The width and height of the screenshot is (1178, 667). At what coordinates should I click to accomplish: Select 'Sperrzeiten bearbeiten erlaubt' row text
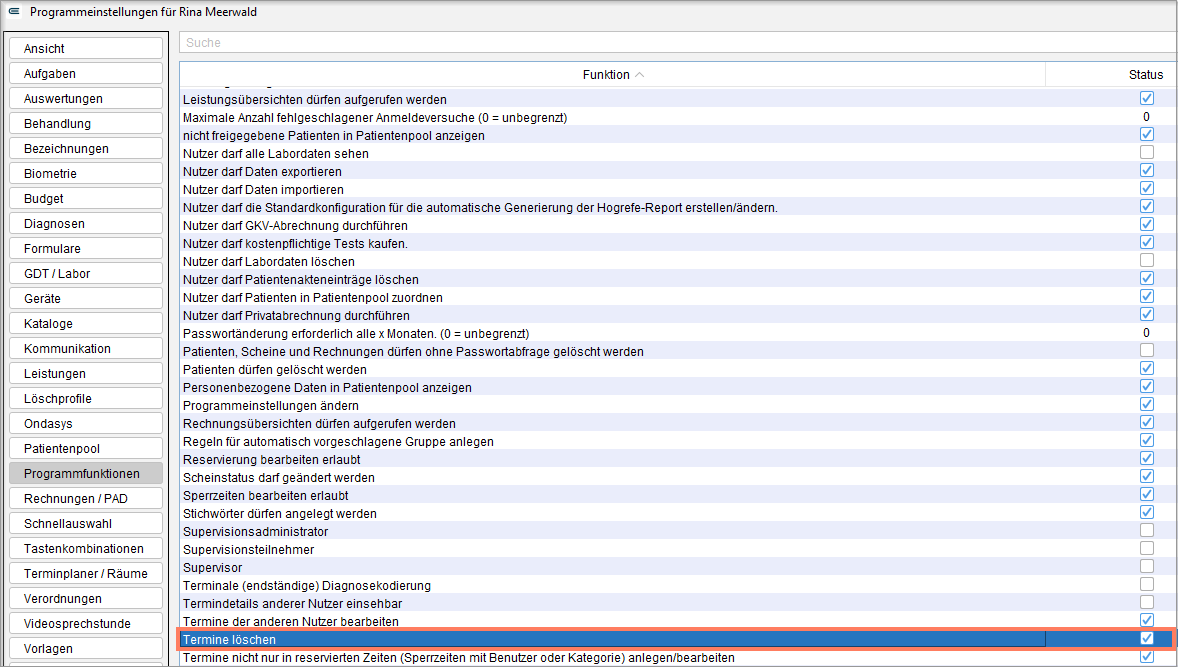pos(266,496)
